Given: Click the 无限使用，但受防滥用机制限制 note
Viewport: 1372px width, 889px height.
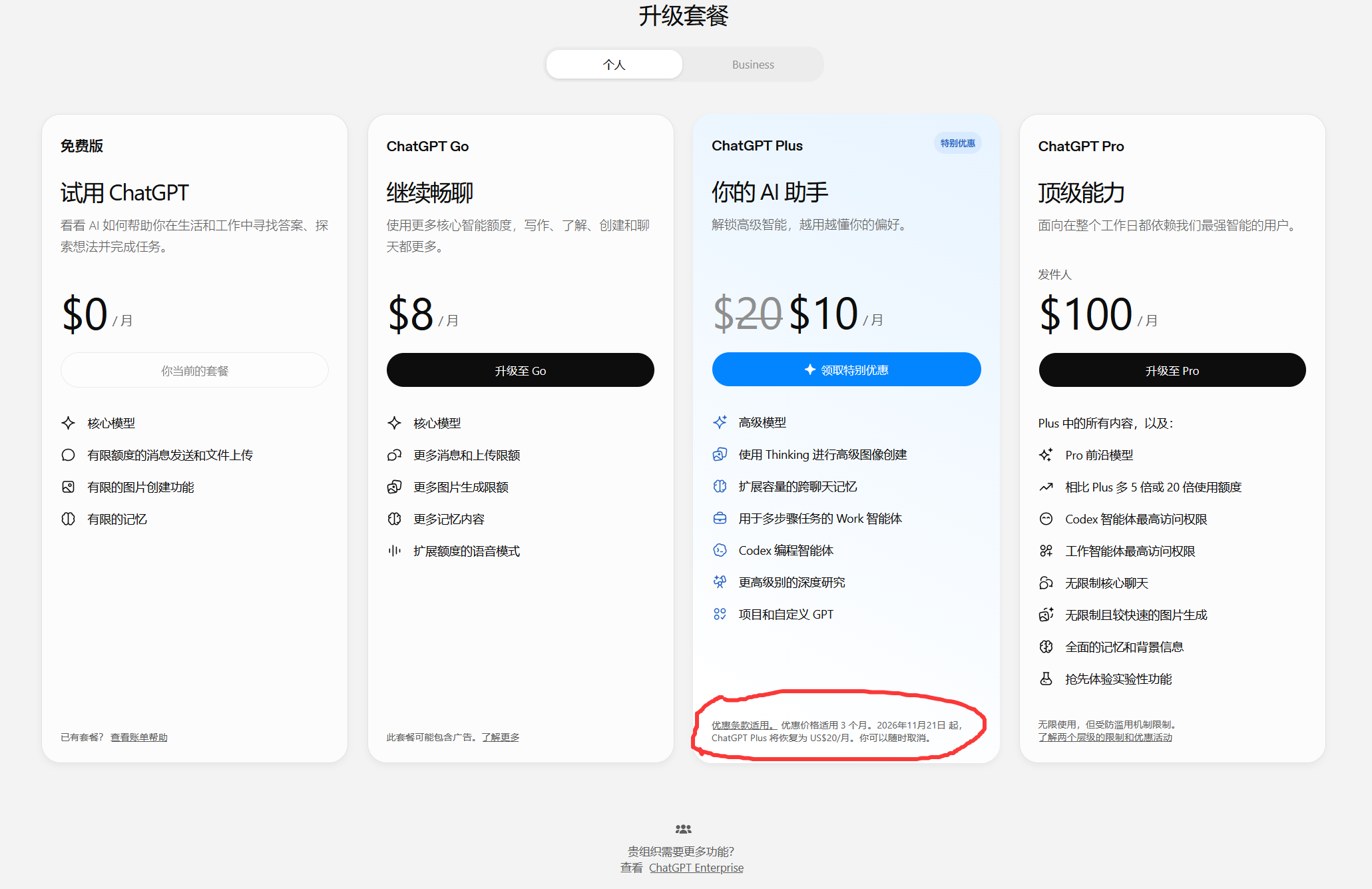Looking at the screenshot, I should (x=1108, y=725).
